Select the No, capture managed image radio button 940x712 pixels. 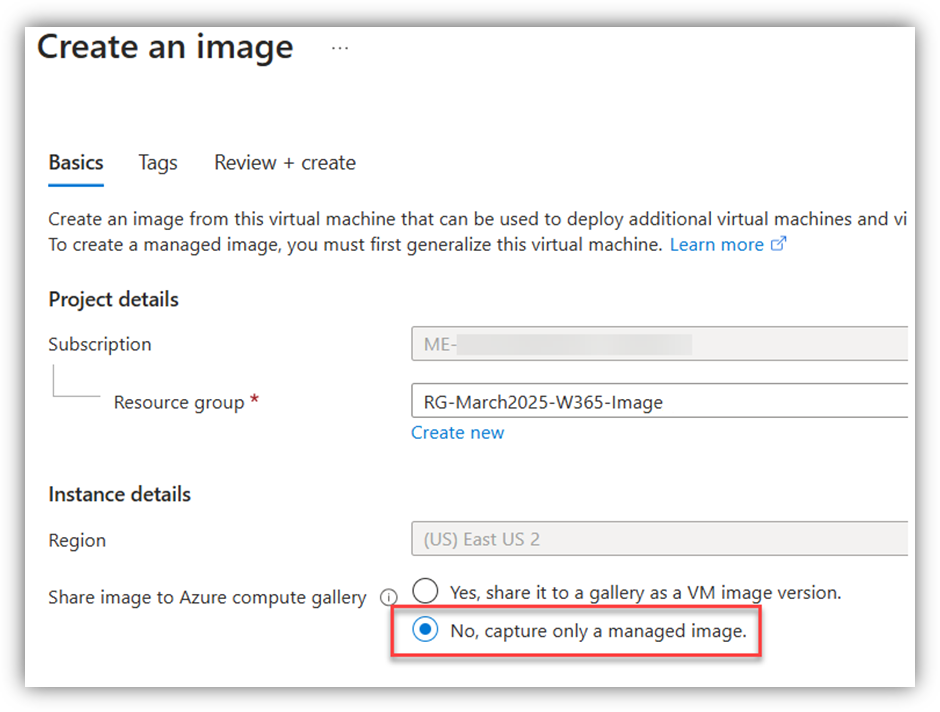tap(425, 631)
